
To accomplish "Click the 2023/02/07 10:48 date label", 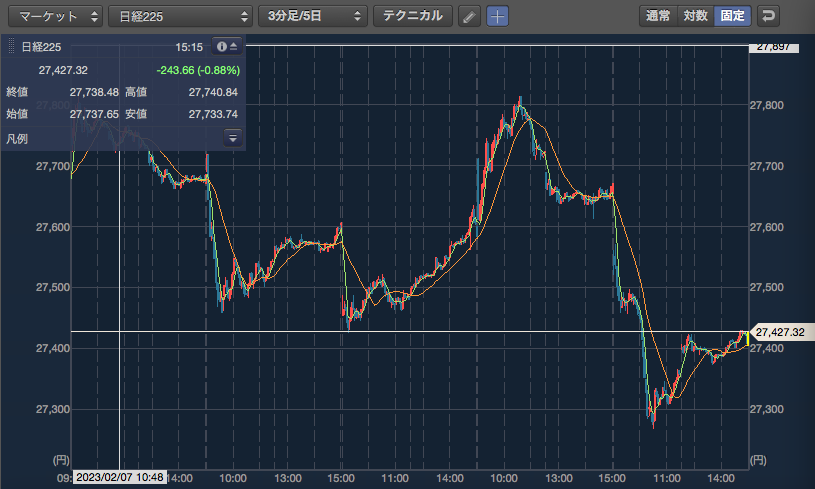I will pyautogui.click(x=120, y=477).
